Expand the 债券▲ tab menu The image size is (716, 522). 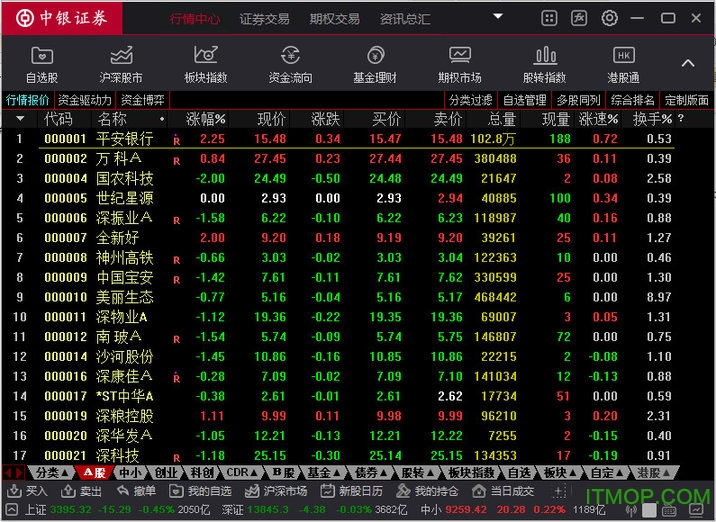coord(370,473)
